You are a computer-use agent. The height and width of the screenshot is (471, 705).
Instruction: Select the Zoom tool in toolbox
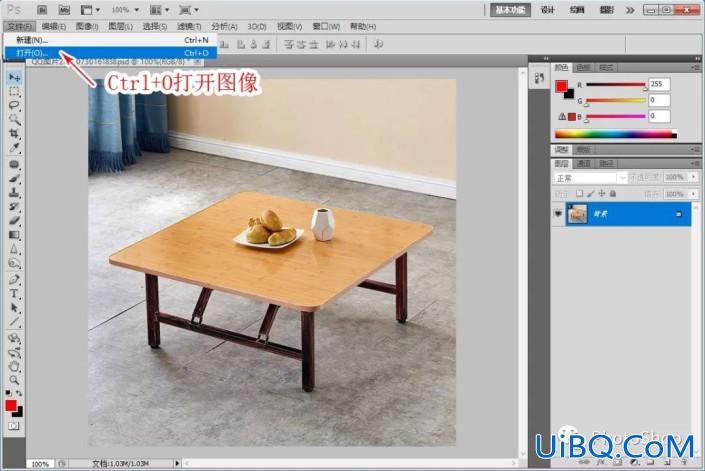pos(14,380)
